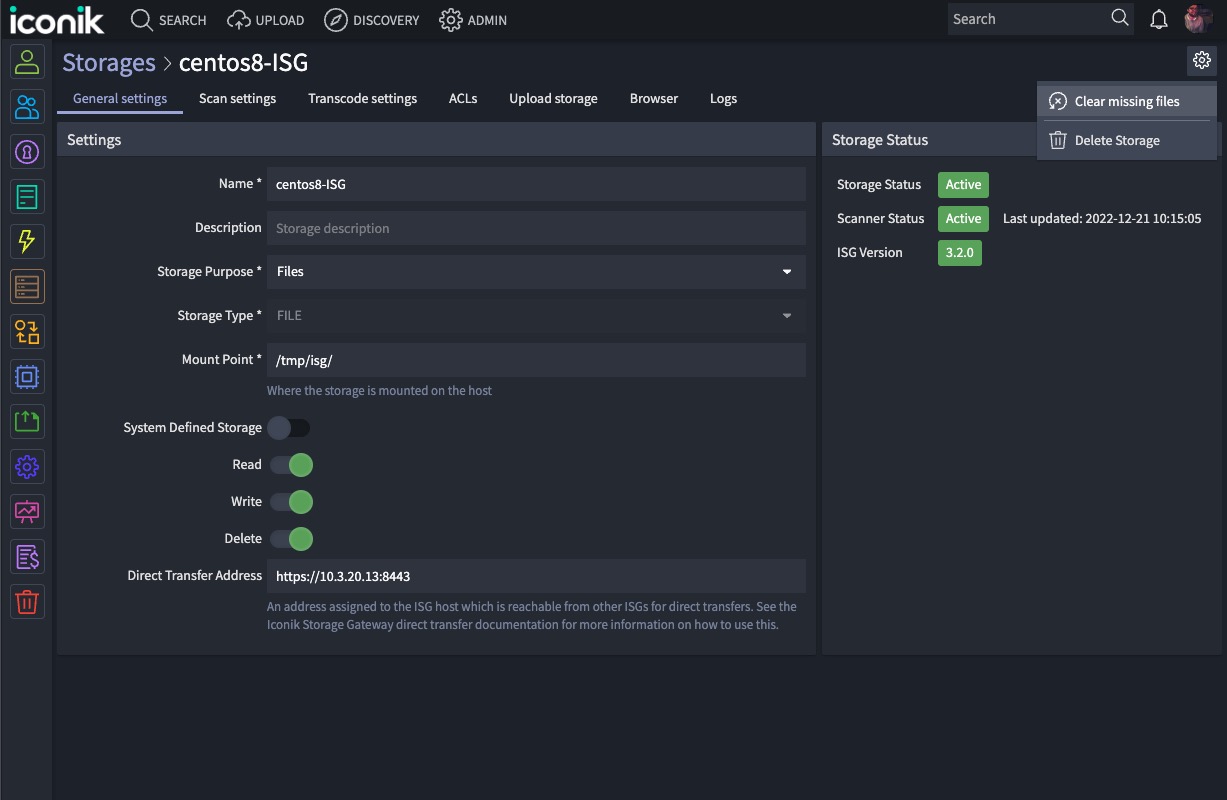Enable the System Defined Storage toggle

click(x=289, y=427)
